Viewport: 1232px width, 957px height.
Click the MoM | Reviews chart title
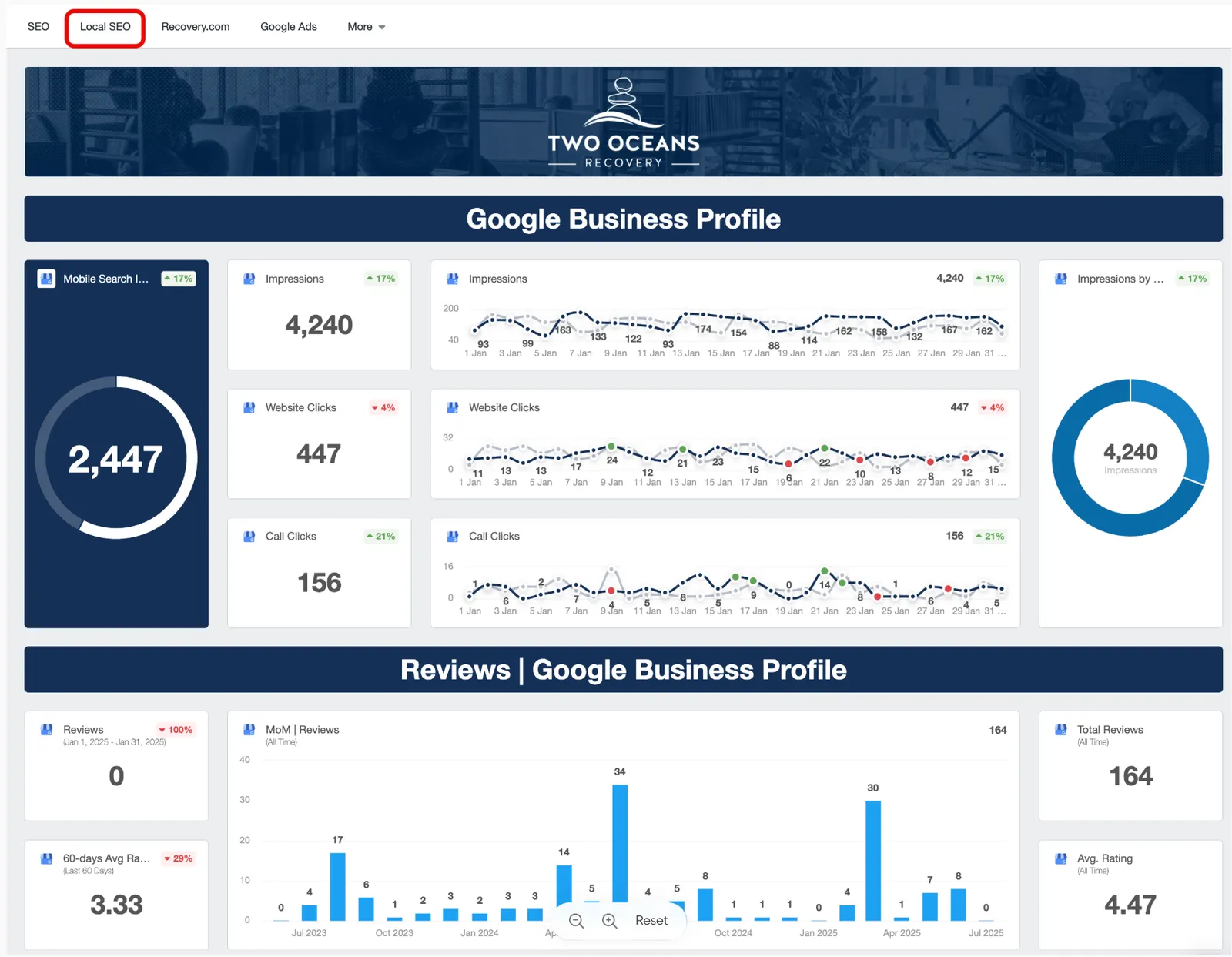(302, 730)
